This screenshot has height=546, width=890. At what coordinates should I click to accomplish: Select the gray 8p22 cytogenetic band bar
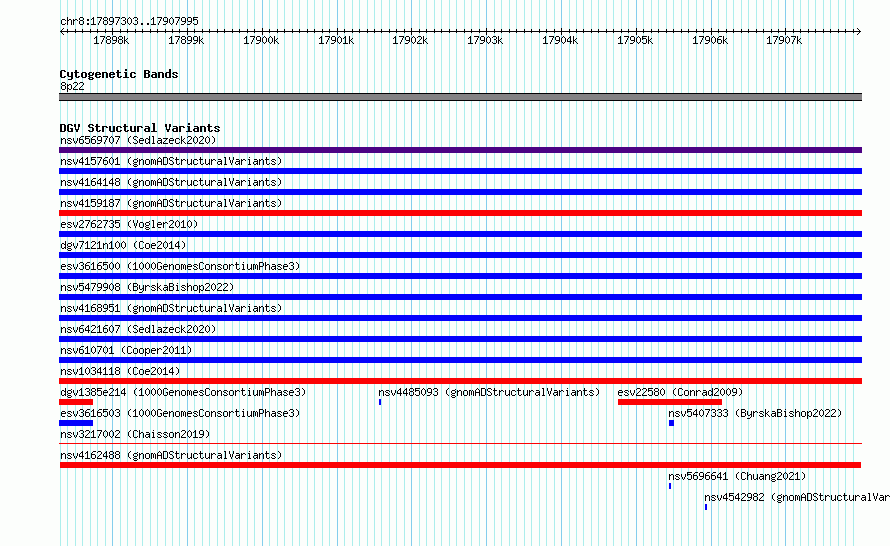click(460, 97)
